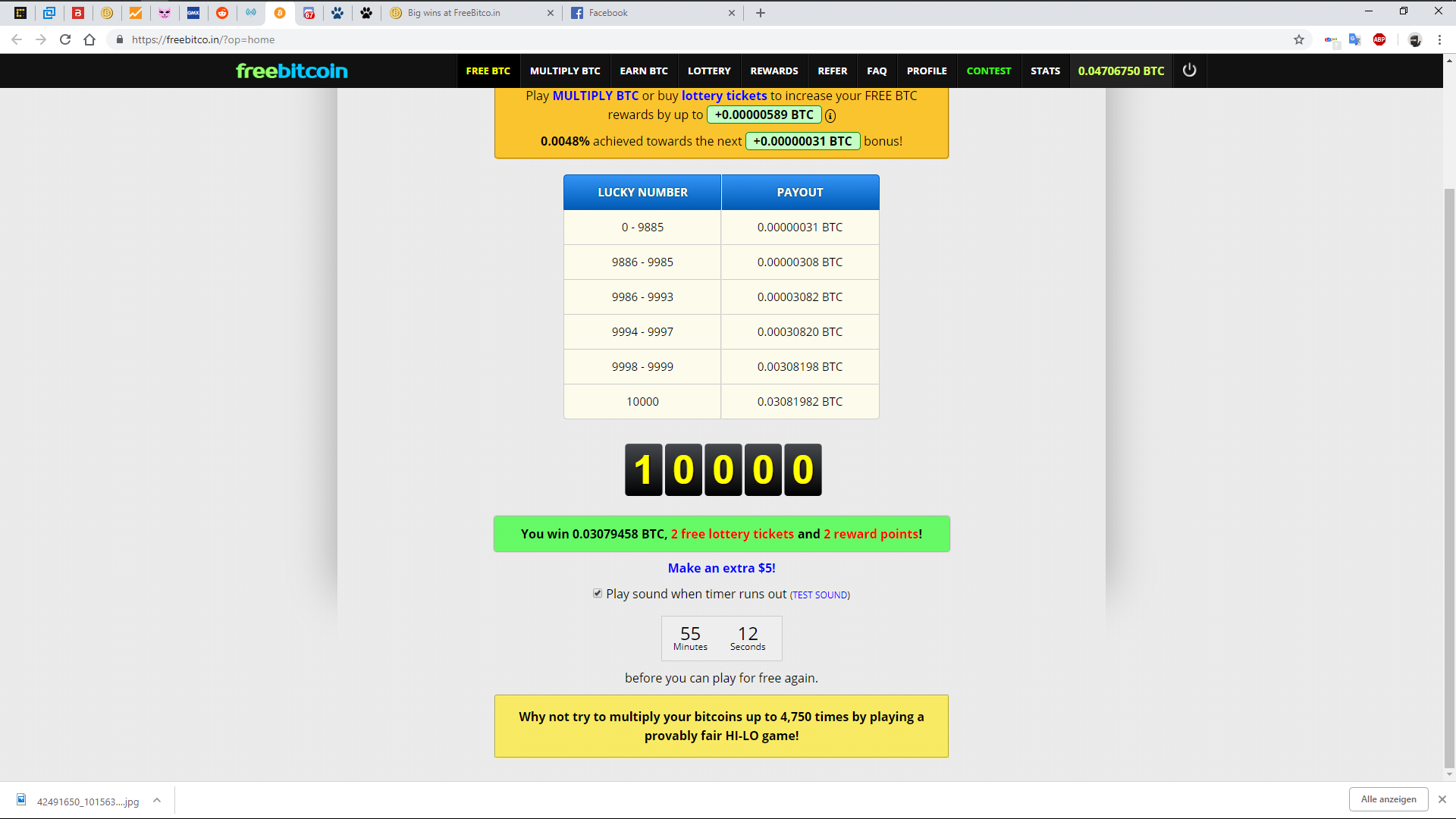The width and height of the screenshot is (1456, 819).
Task: Open the eBay extension icon
Action: click(x=1332, y=39)
